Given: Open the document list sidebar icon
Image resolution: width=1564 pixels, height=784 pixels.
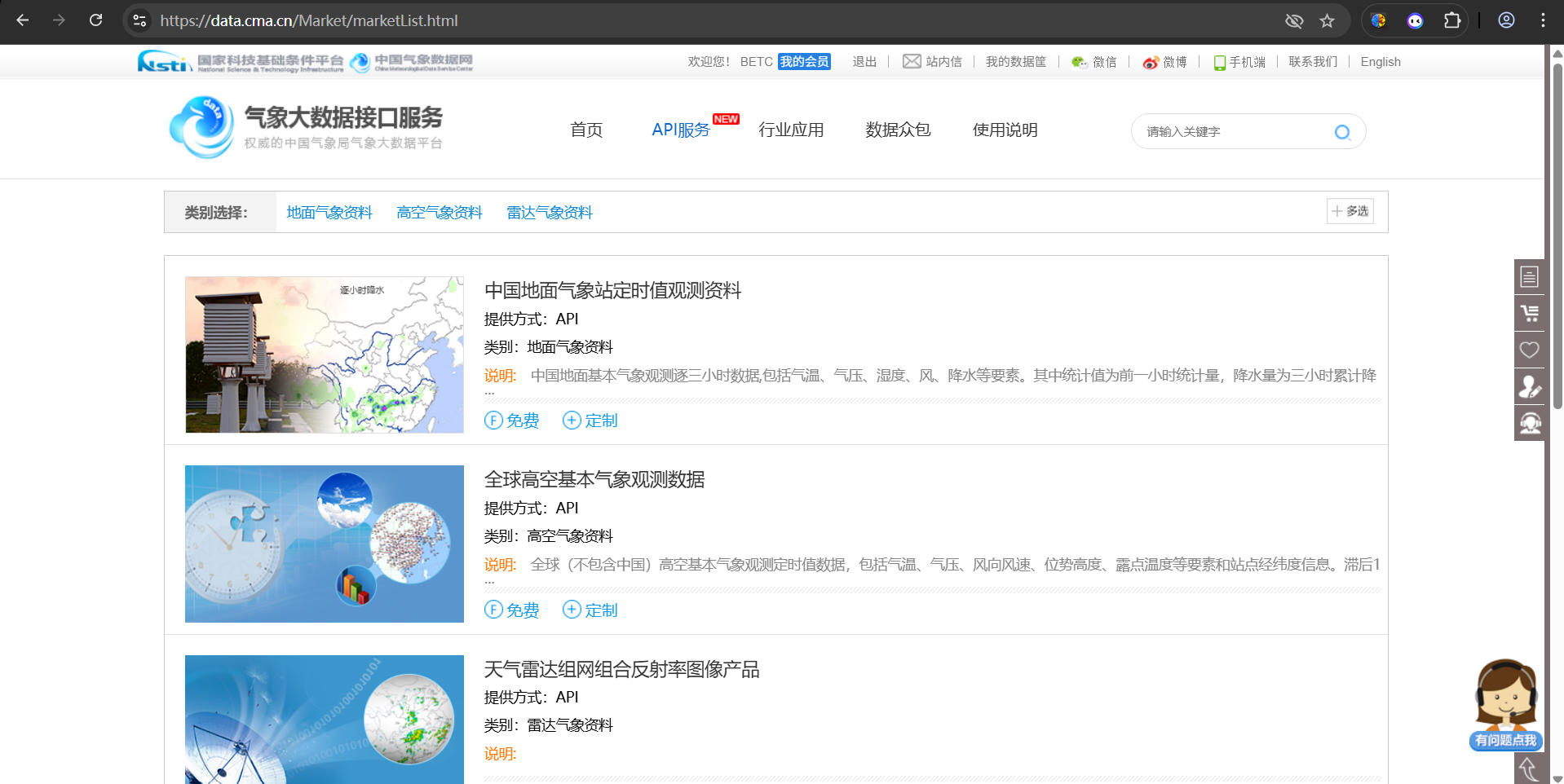Looking at the screenshot, I should (x=1529, y=277).
